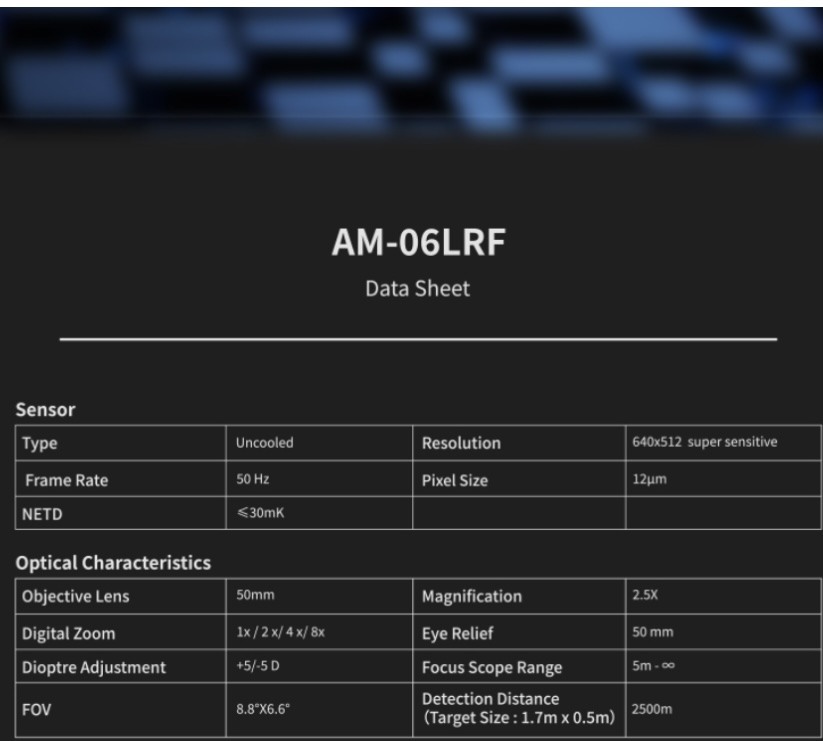This screenshot has height=741, width=823.
Task: Click the Frame Rate label cell
Action: point(65,480)
